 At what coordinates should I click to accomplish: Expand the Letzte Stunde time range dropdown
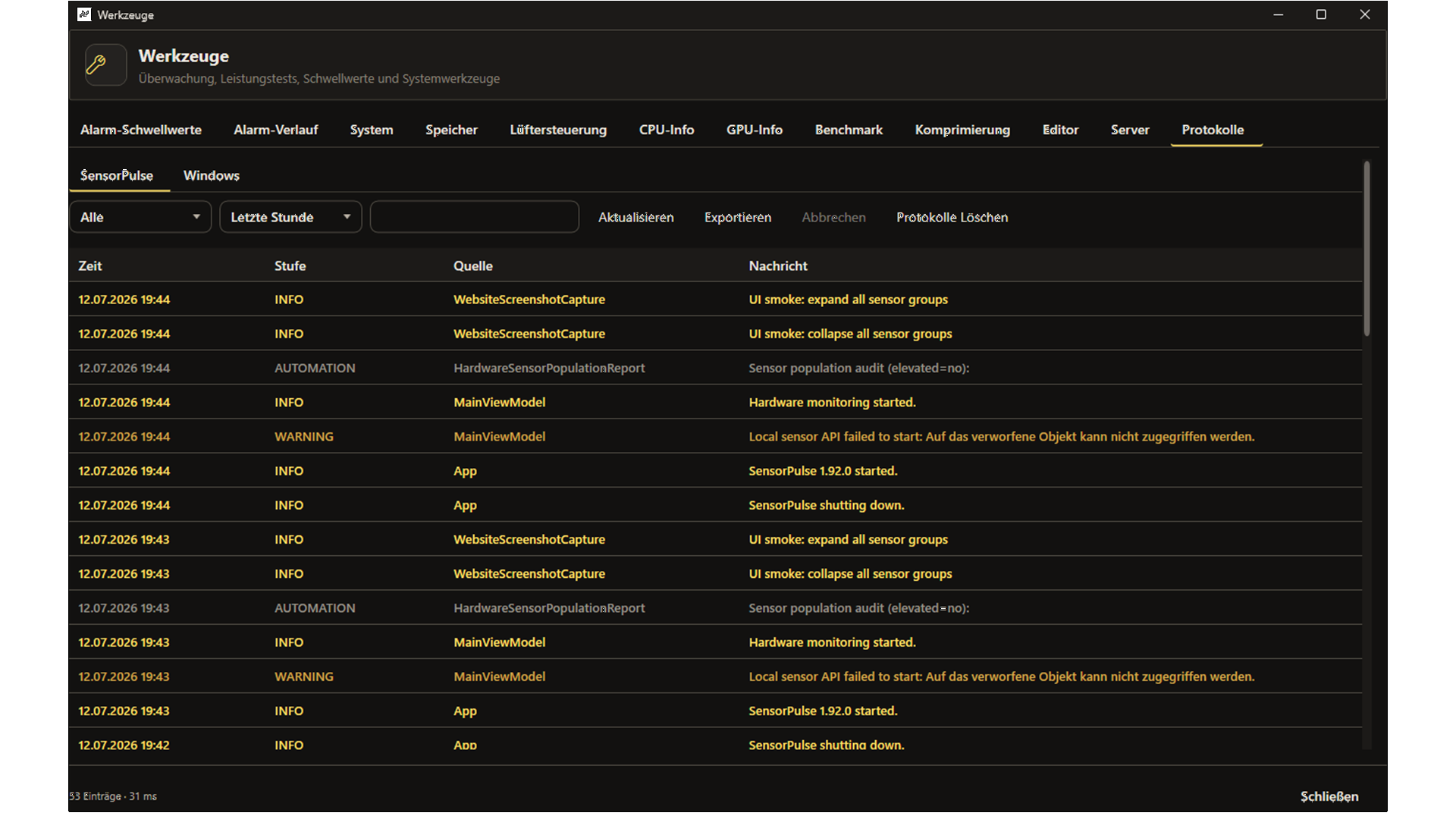290,217
